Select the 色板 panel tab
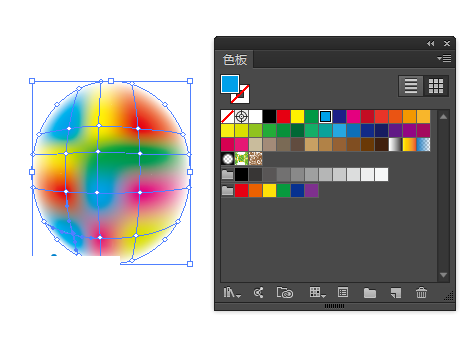The image size is (474, 361). (x=235, y=60)
